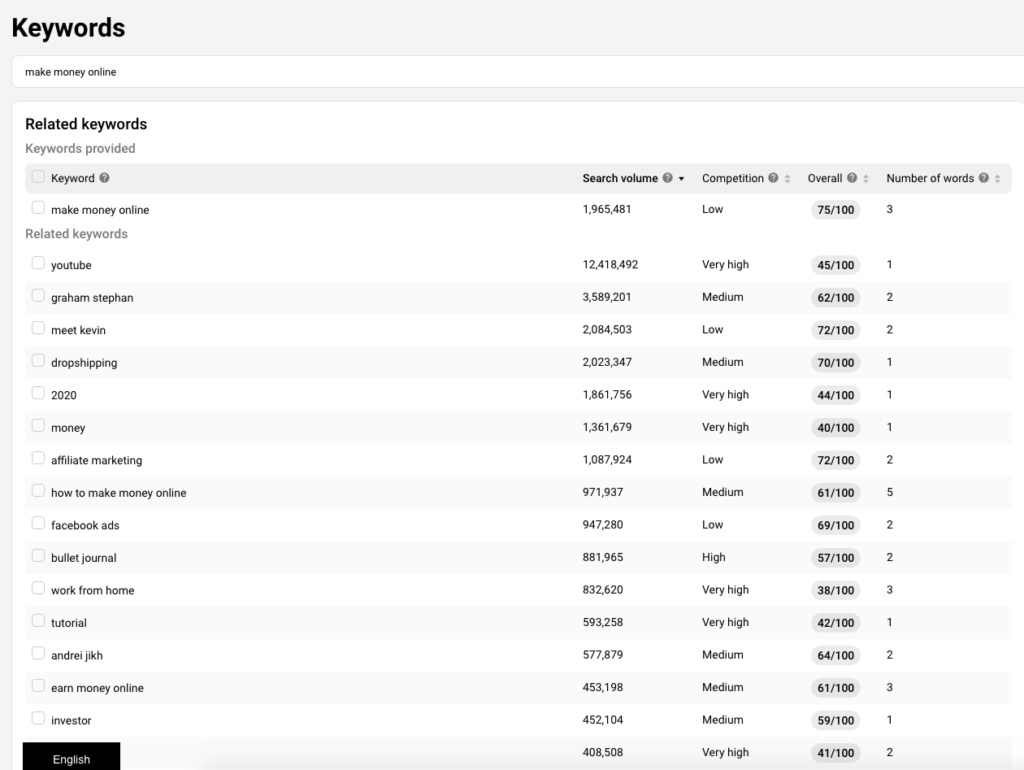Check the 'meet kevin' checkbox
Viewport: 1024px width, 770px height.
(38, 328)
